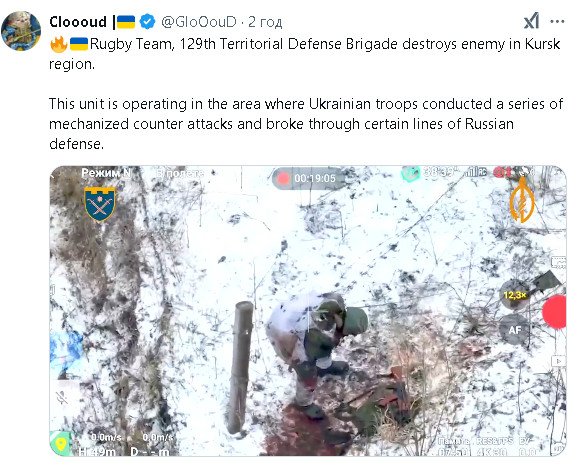This screenshot has height=466, width=577.
Task: Click the red shutter record button
Action: 555,311
